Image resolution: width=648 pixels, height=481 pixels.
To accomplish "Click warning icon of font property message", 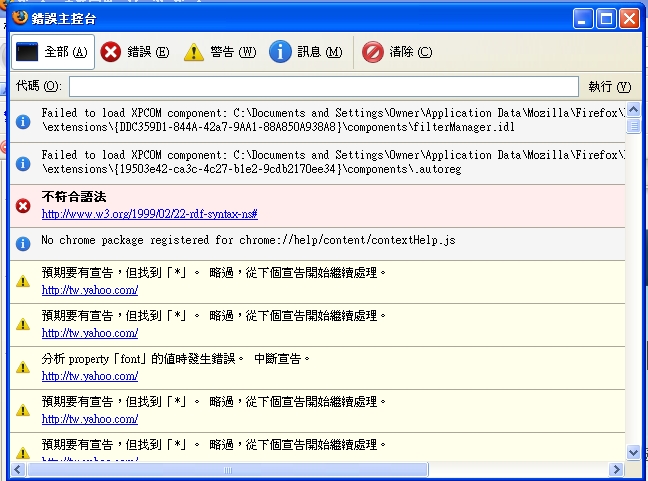I will (x=23, y=367).
